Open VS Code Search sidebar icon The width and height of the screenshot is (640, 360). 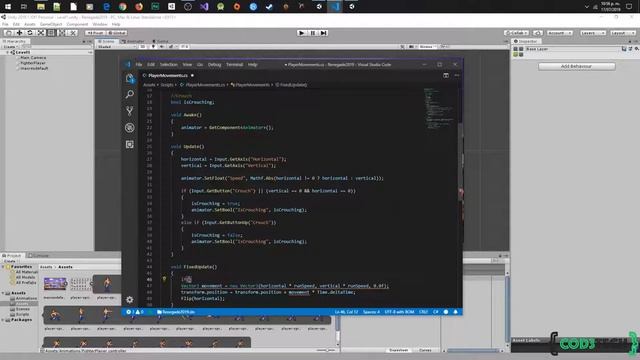pyautogui.click(x=130, y=94)
